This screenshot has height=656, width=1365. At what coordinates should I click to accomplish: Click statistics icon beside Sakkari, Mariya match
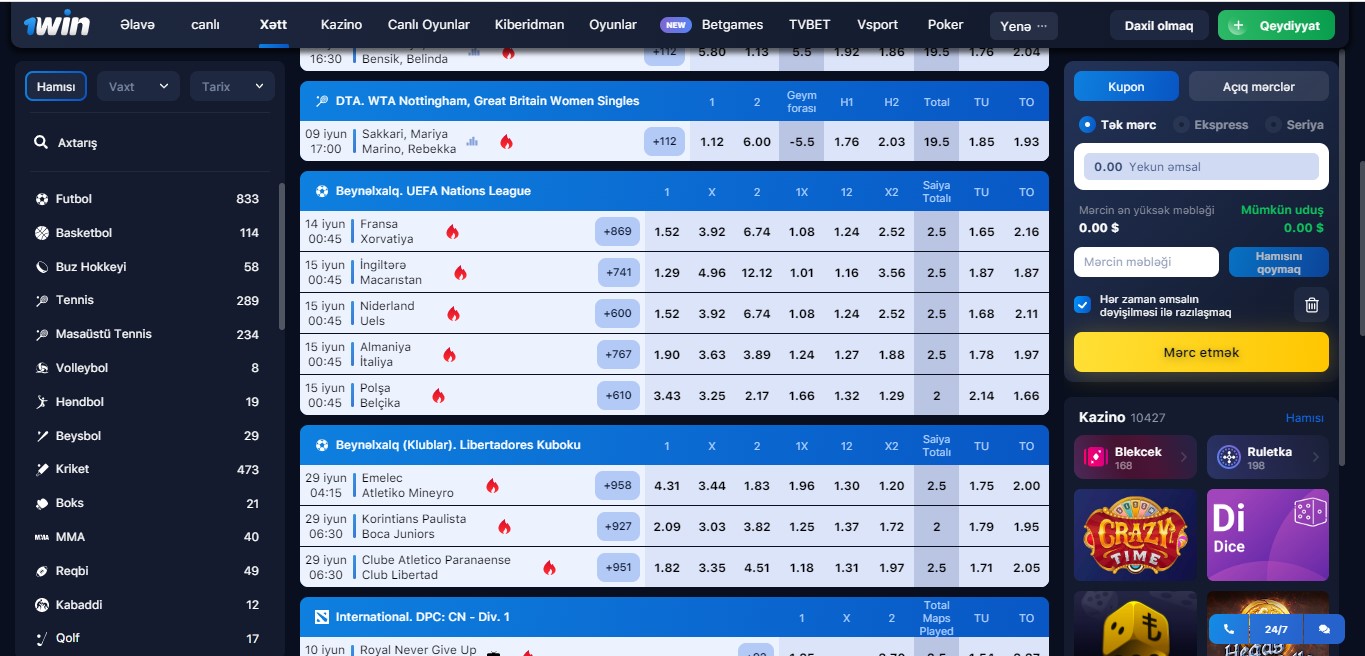473,142
